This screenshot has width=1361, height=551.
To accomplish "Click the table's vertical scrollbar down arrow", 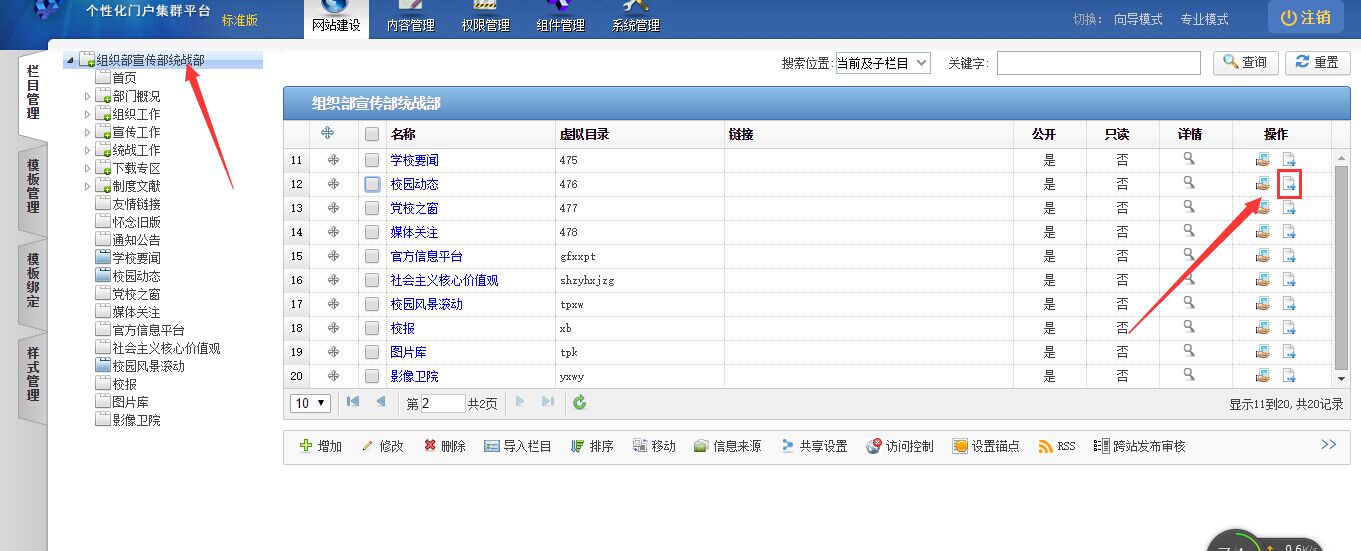I will pyautogui.click(x=1342, y=379).
